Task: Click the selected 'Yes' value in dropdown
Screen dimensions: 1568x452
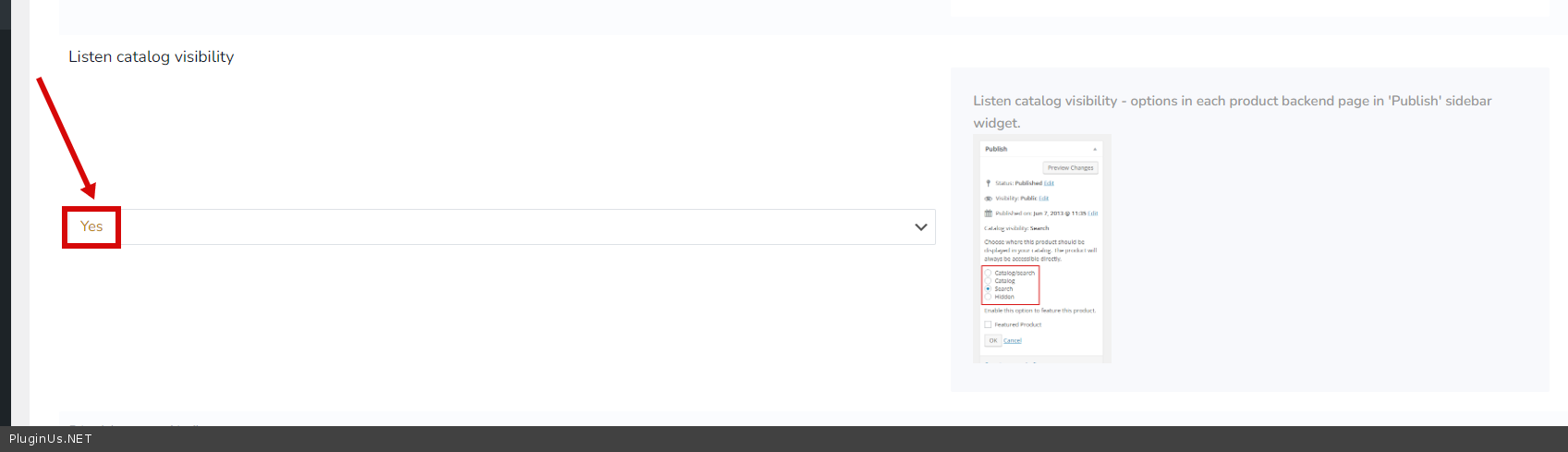Action: (x=91, y=226)
